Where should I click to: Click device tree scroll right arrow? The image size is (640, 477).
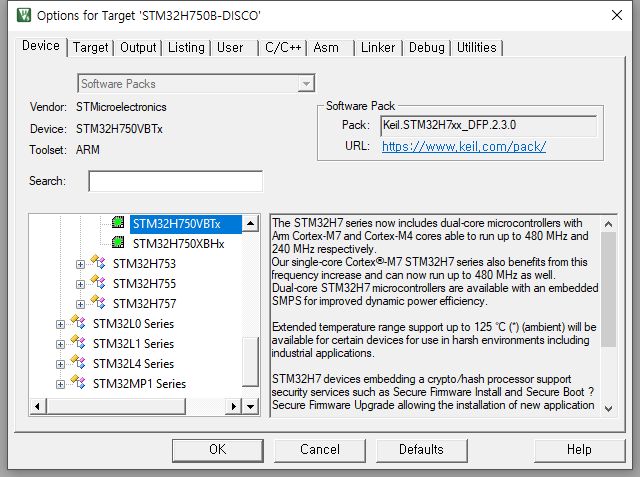pos(233,407)
